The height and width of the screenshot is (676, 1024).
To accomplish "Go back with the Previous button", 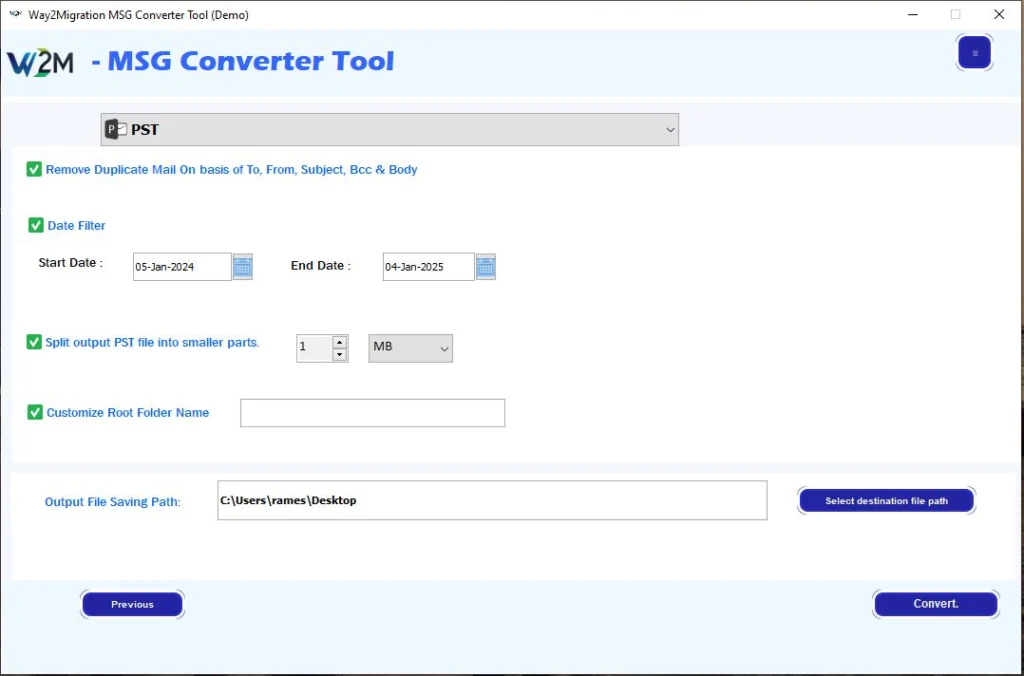I will pos(132,604).
